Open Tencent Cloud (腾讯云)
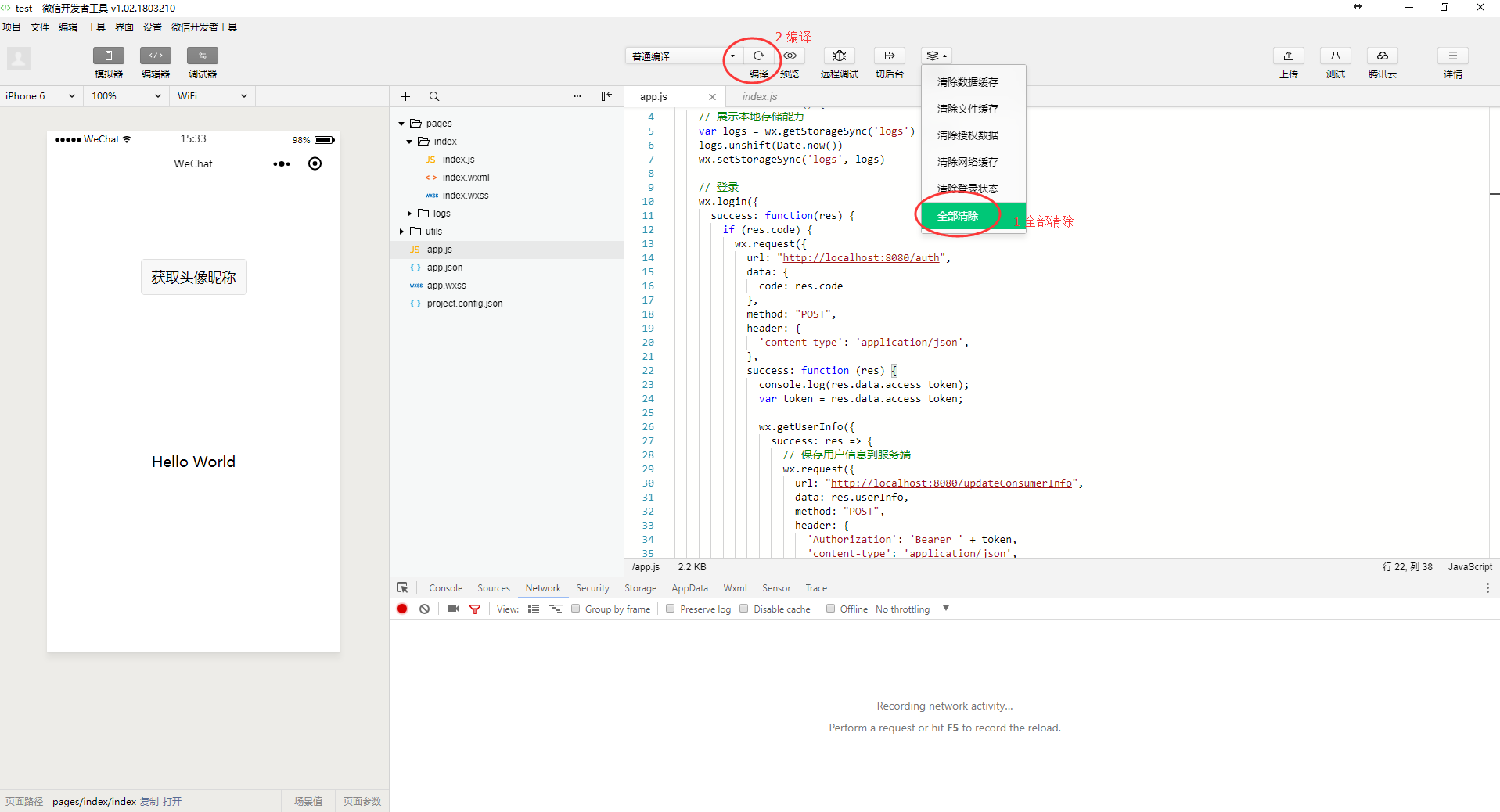The image size is (1500, 812). click(1383, 56)
